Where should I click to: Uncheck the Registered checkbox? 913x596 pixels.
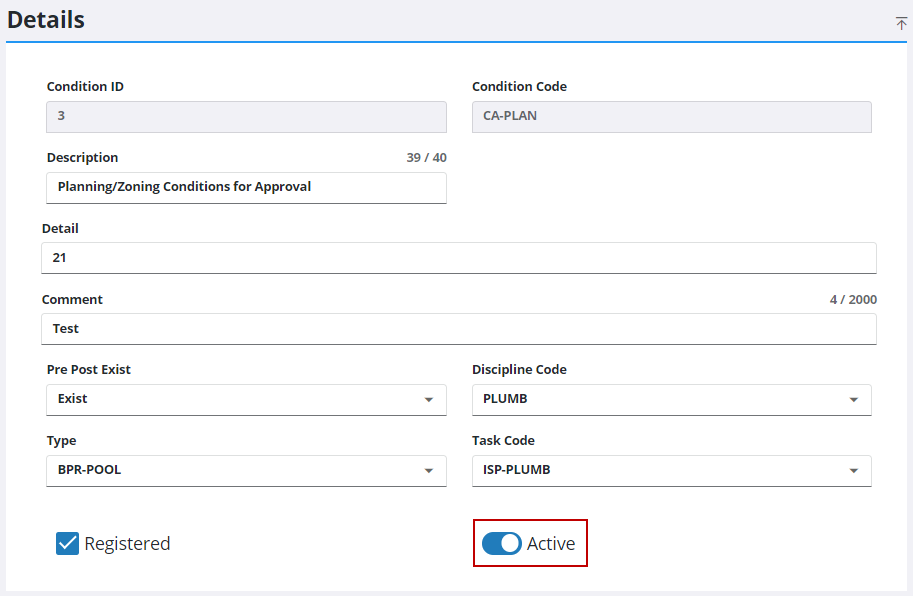tap(67, 543)
